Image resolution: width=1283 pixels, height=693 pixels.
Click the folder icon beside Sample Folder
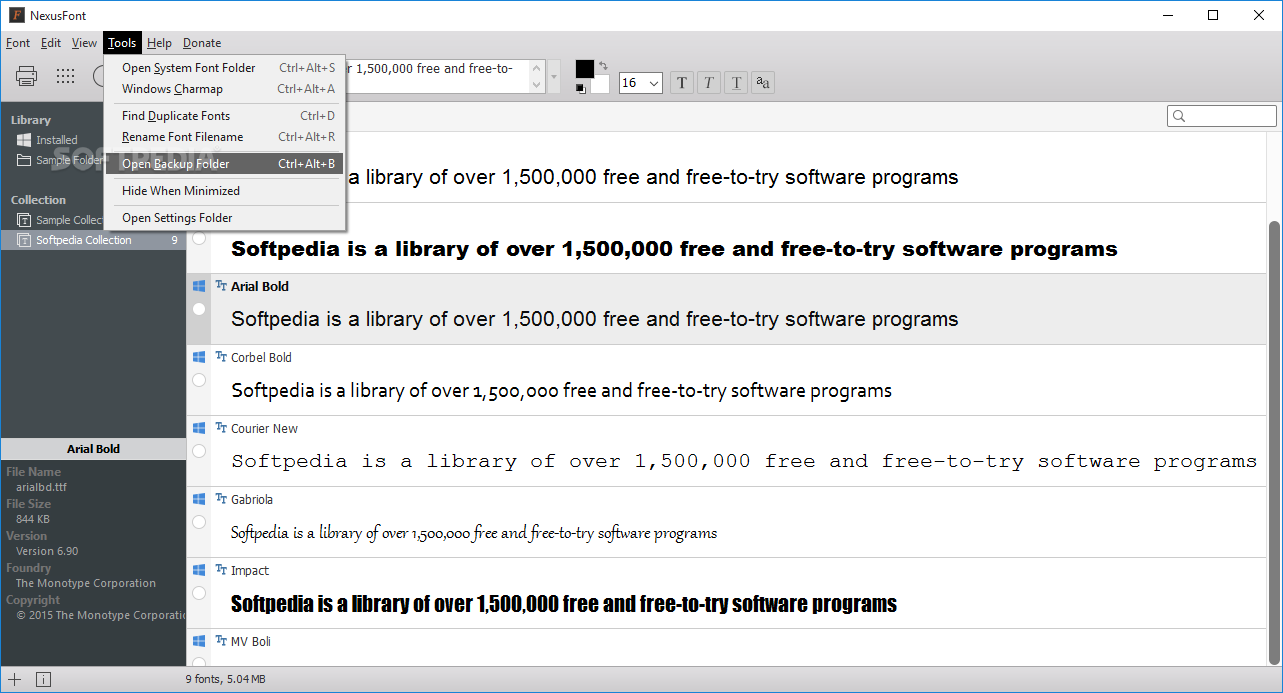(x=24, y=160)
